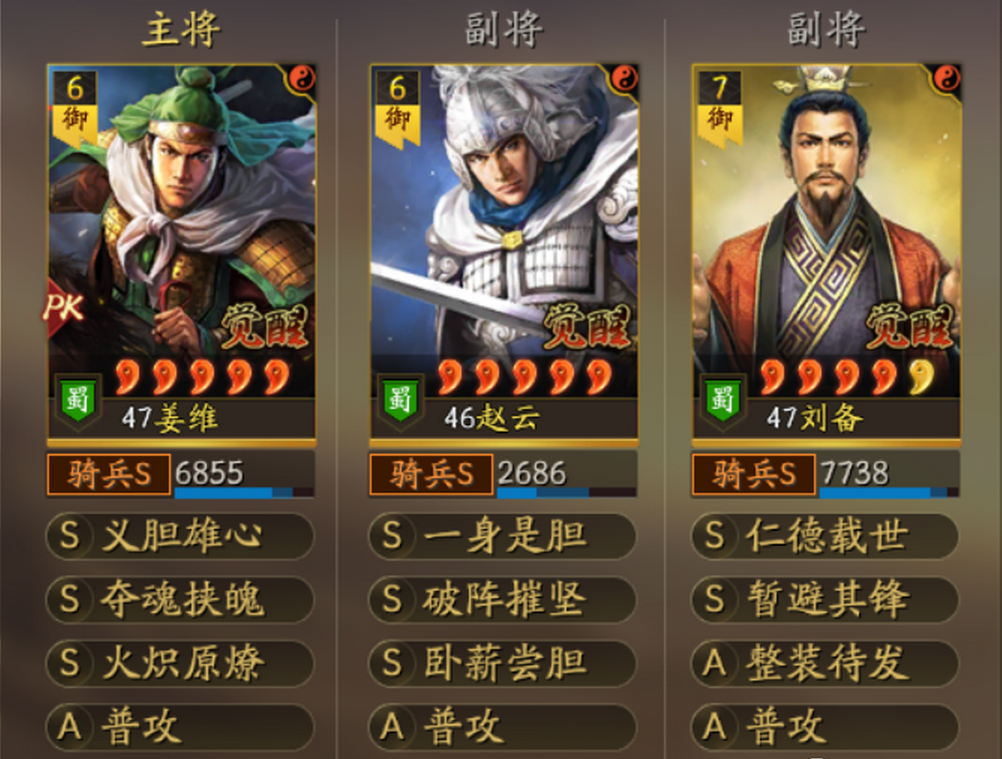Click the yin-yang icon on 姜维's card
1002x759 pixels.
[302, 79]
